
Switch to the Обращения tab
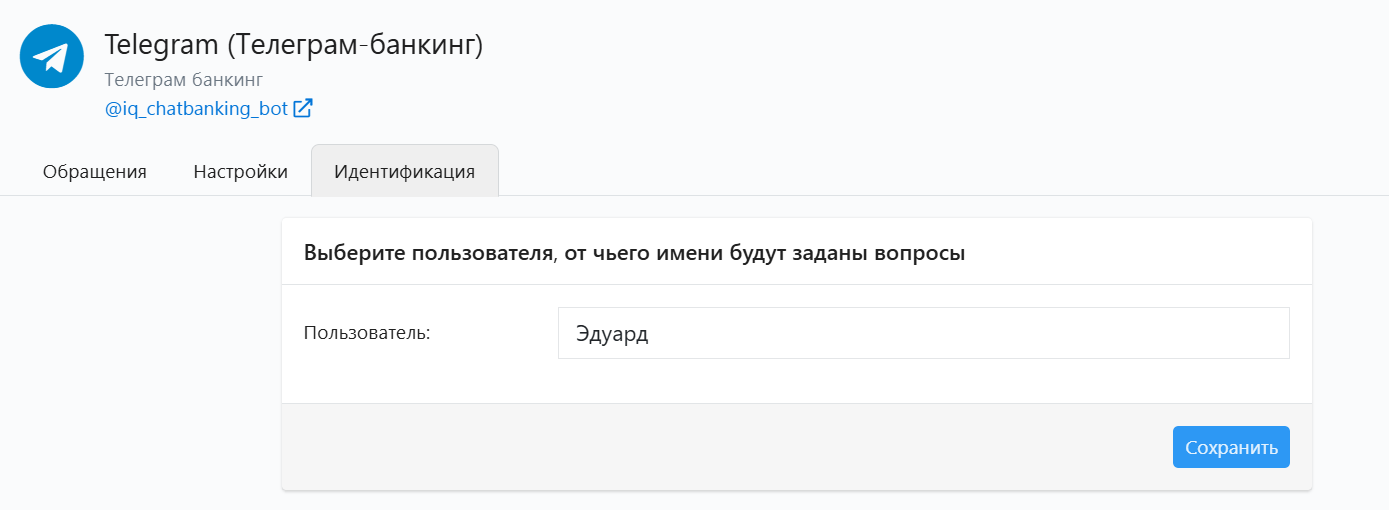(x=95, y=171)
